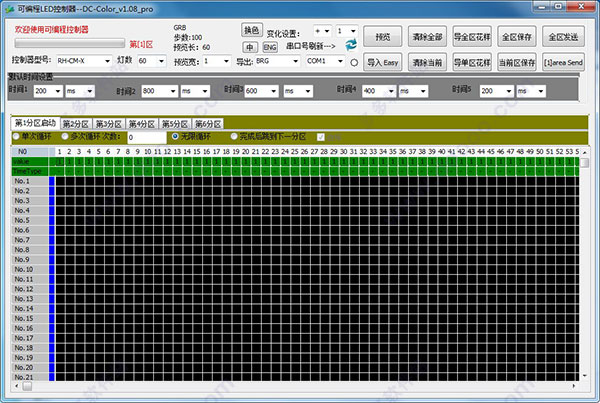
Task: Click the 导入 Easy button
Action: pyautogui.click(x=383, y=62)
